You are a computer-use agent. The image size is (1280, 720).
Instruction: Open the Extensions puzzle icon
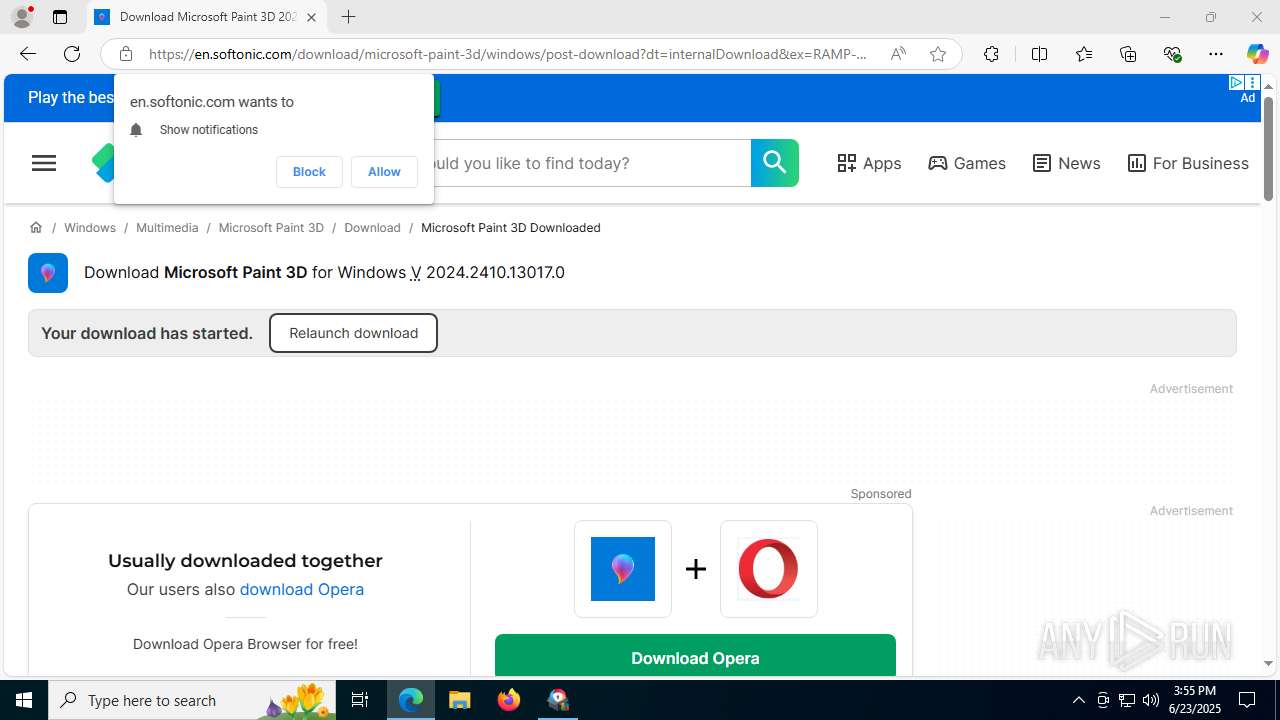[991, 54]
